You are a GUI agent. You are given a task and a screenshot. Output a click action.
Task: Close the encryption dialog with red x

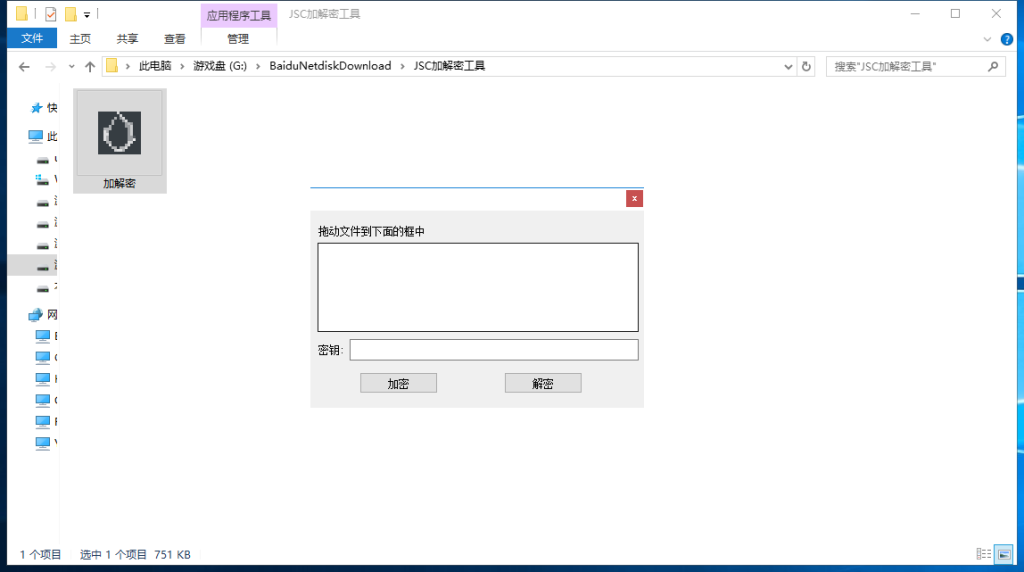pos(634,198)
